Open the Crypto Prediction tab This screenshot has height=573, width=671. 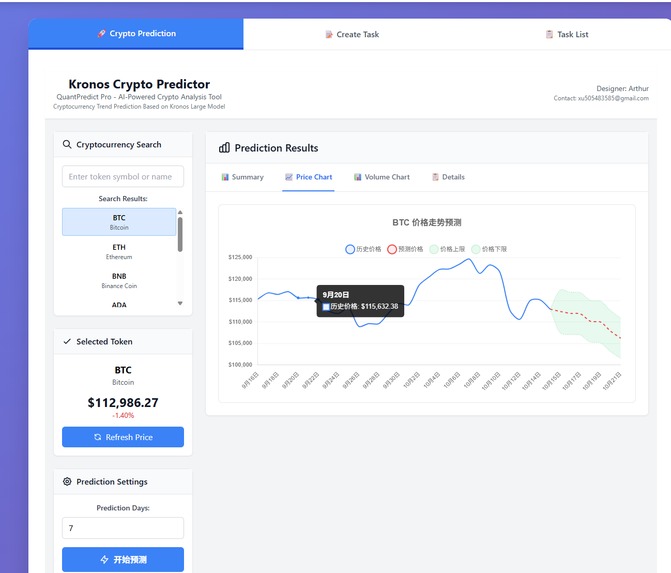(136, 34)
